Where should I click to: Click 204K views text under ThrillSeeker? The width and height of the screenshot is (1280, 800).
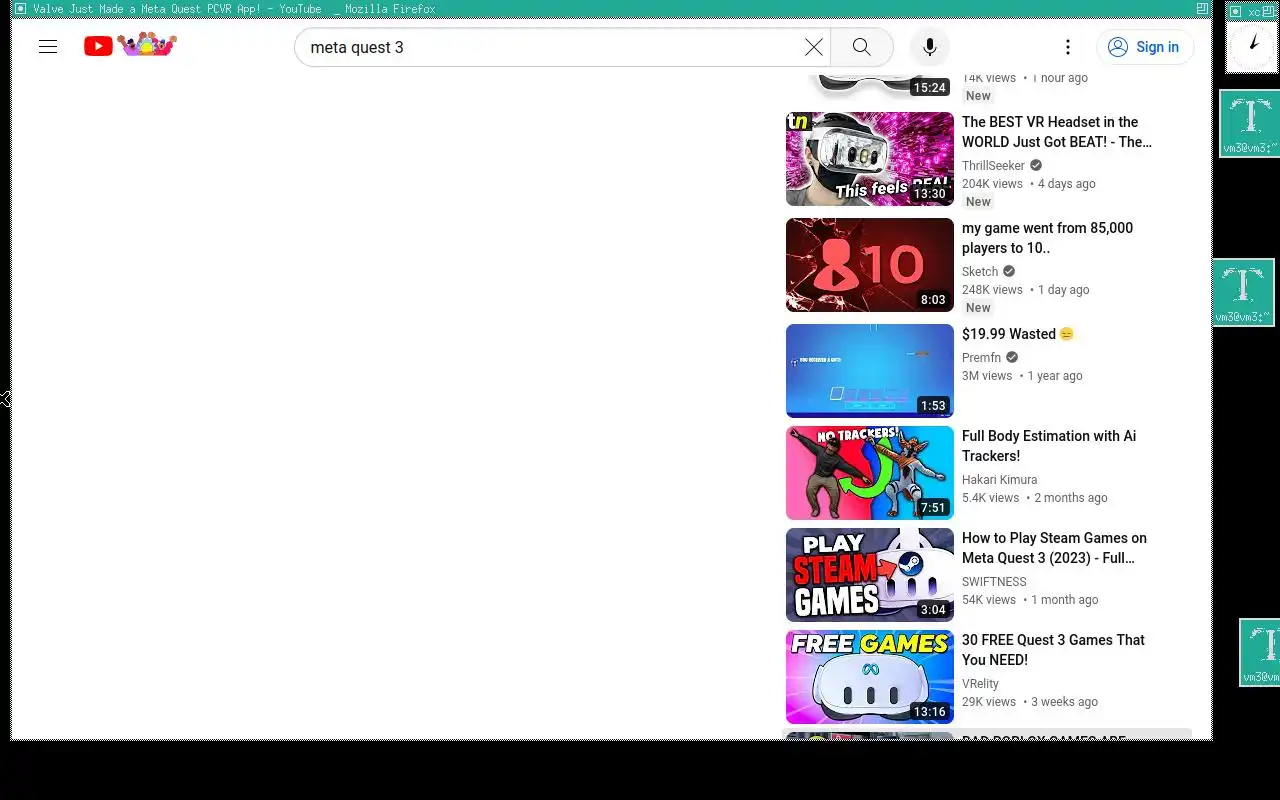click(x=992, y=184)
